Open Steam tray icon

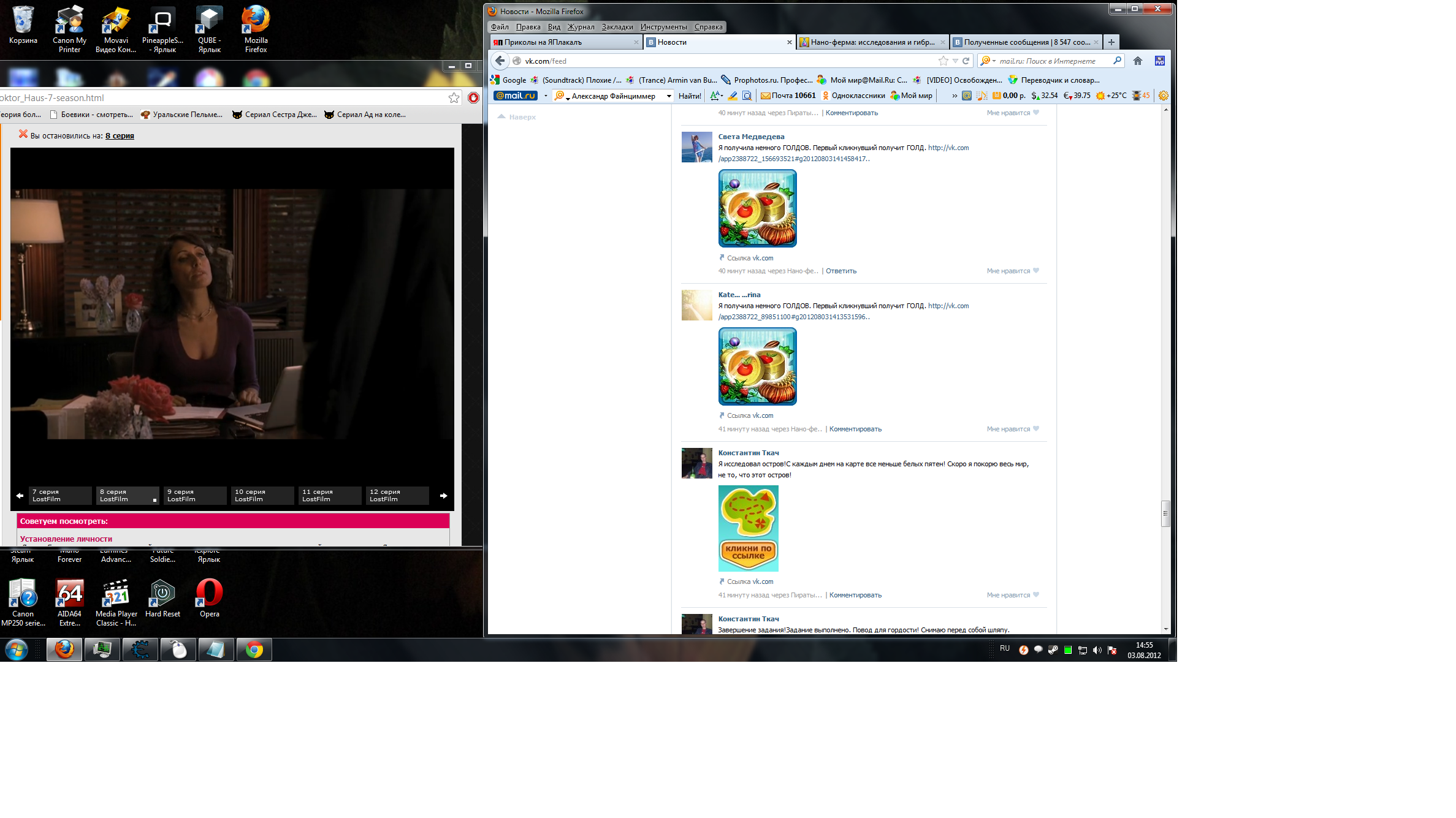click(x=1053, y=650)
